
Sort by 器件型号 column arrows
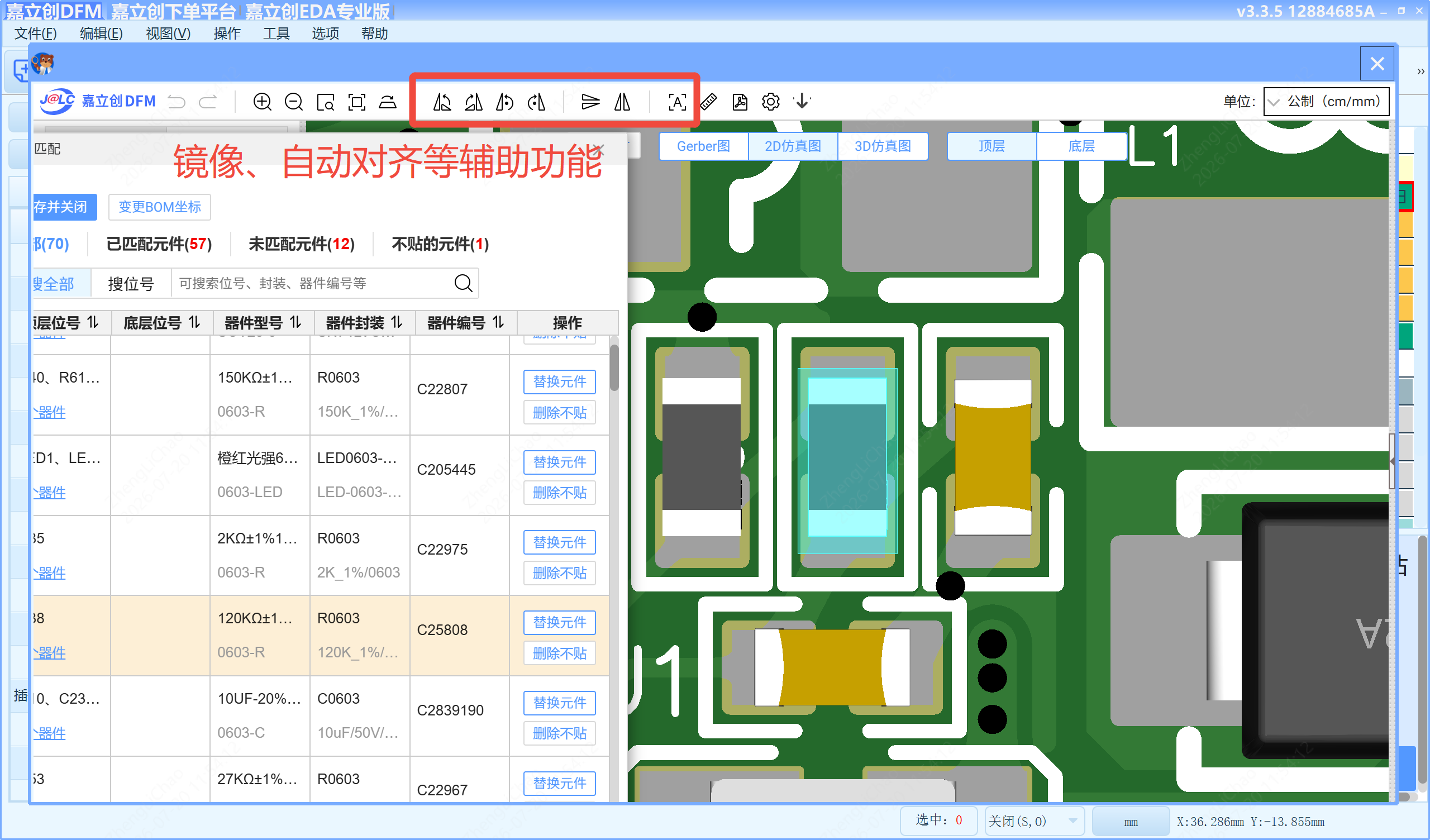coord(295,322)
